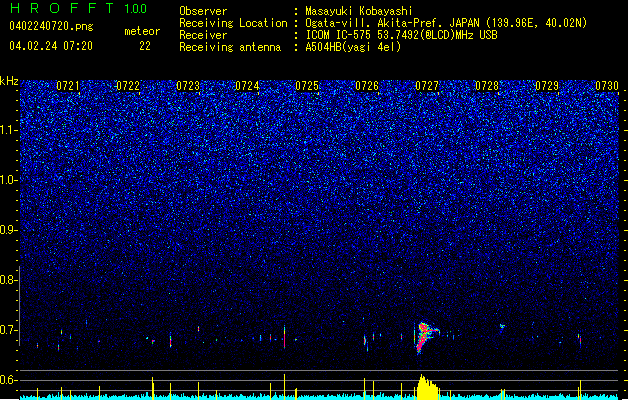Click the 1.0 kHz axis tick label
This screenshot has height=400, width=629.
tap(9, 180)
